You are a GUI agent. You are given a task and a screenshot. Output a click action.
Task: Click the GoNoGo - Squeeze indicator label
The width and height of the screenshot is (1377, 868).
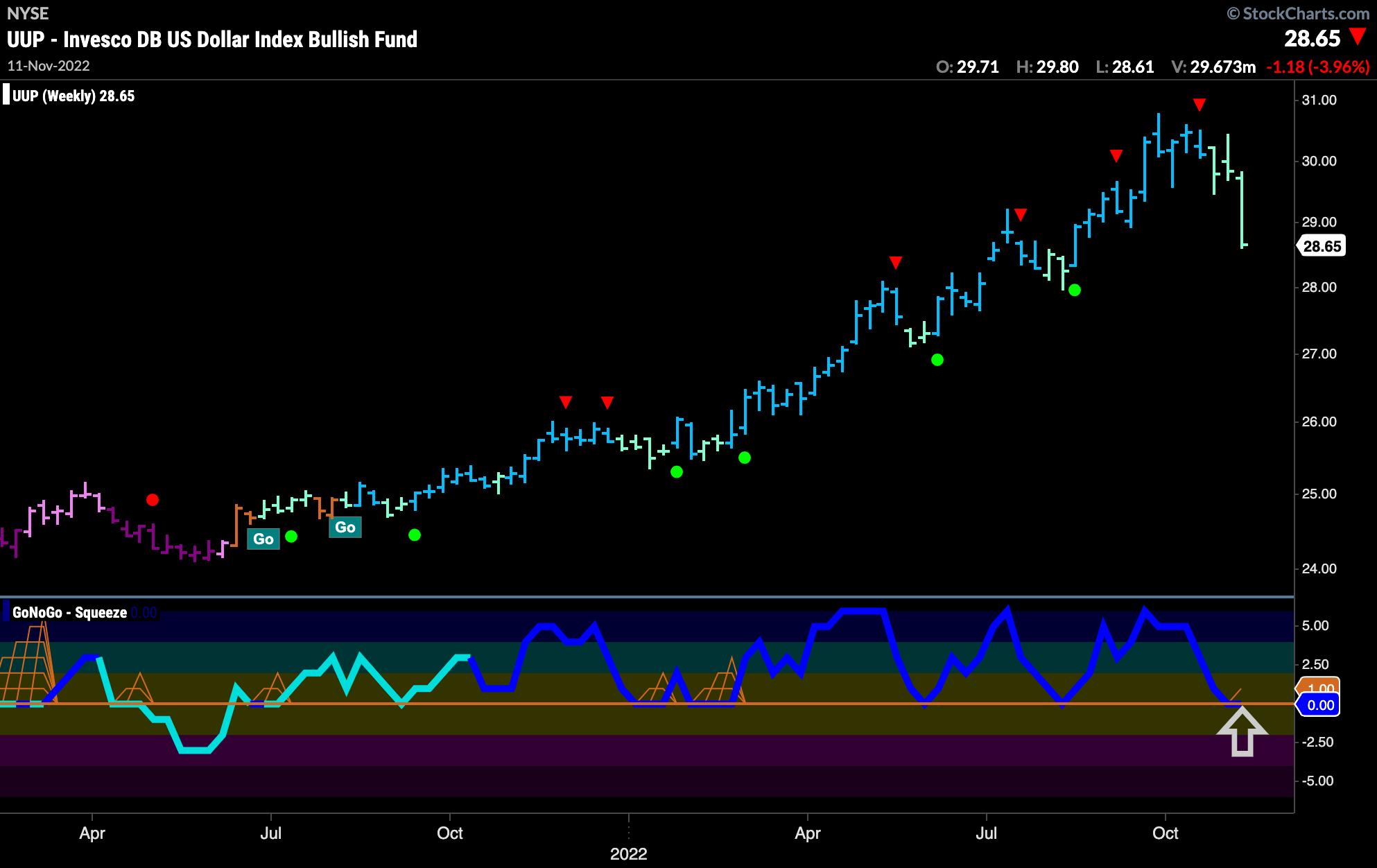69,612
